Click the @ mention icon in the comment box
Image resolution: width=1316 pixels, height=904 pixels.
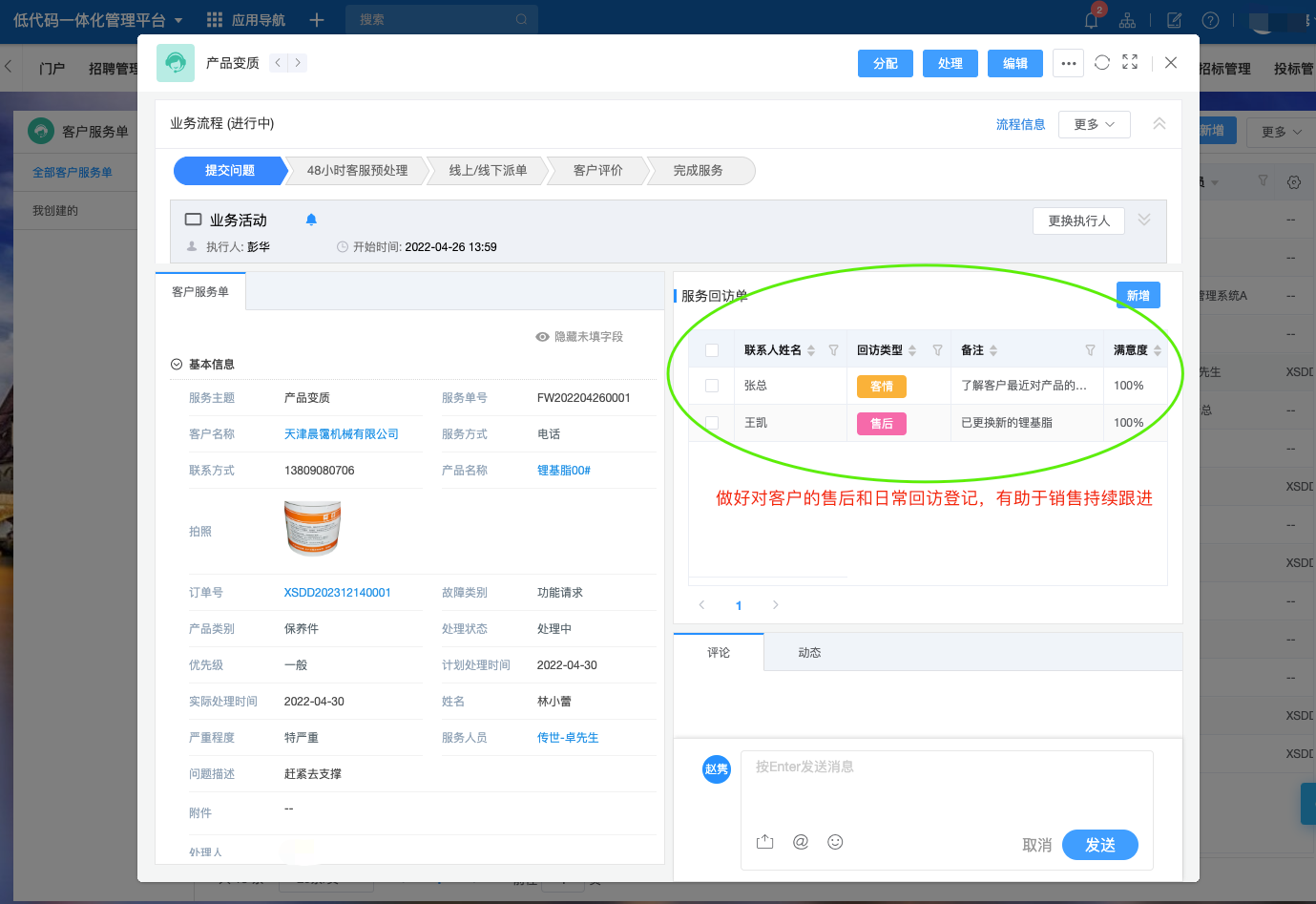800,842
